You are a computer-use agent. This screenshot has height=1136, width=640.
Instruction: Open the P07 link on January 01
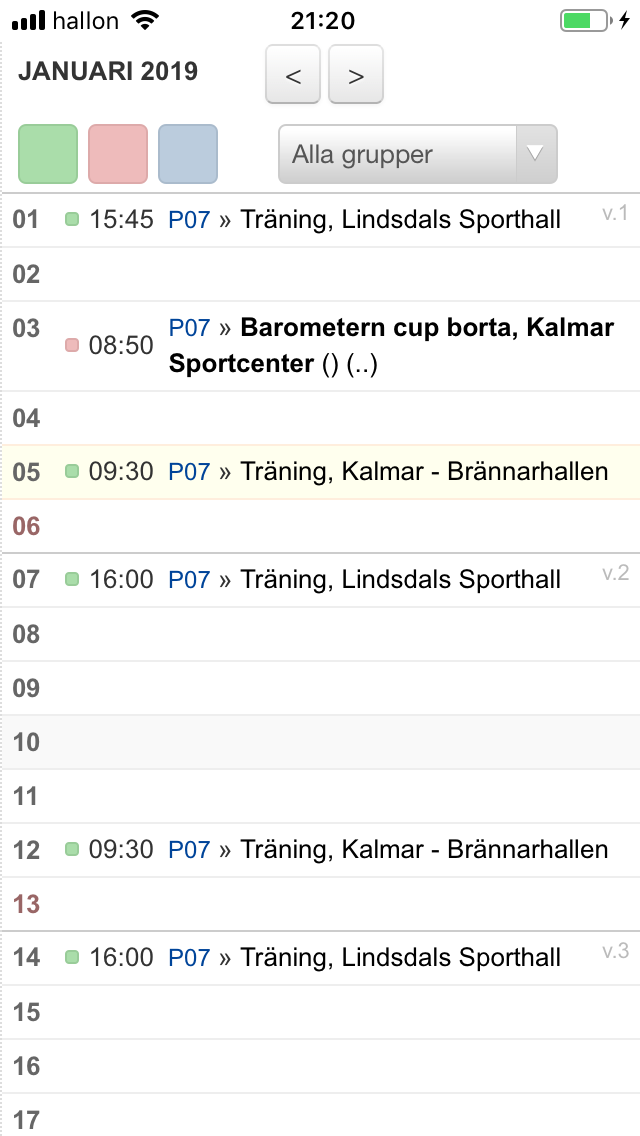tap(189, 220)
